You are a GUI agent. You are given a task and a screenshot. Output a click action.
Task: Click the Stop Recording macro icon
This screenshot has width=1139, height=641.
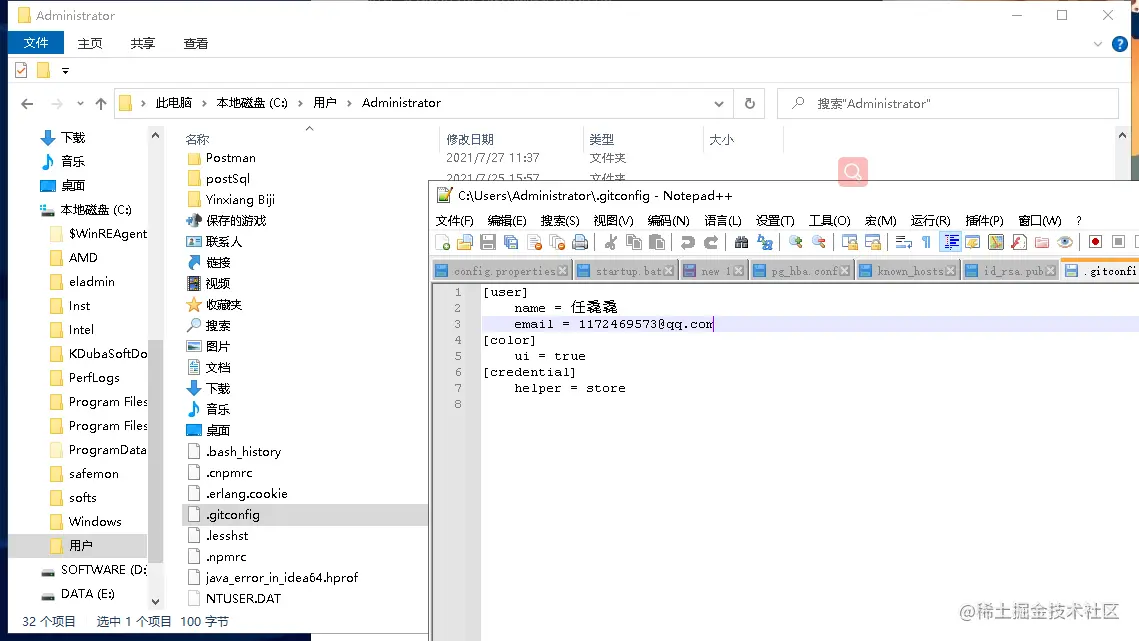(1119, 243)
